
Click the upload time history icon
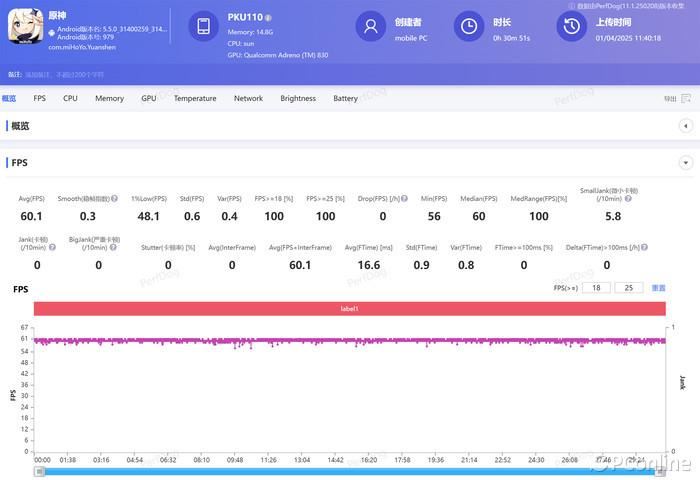tap(571, 26)
